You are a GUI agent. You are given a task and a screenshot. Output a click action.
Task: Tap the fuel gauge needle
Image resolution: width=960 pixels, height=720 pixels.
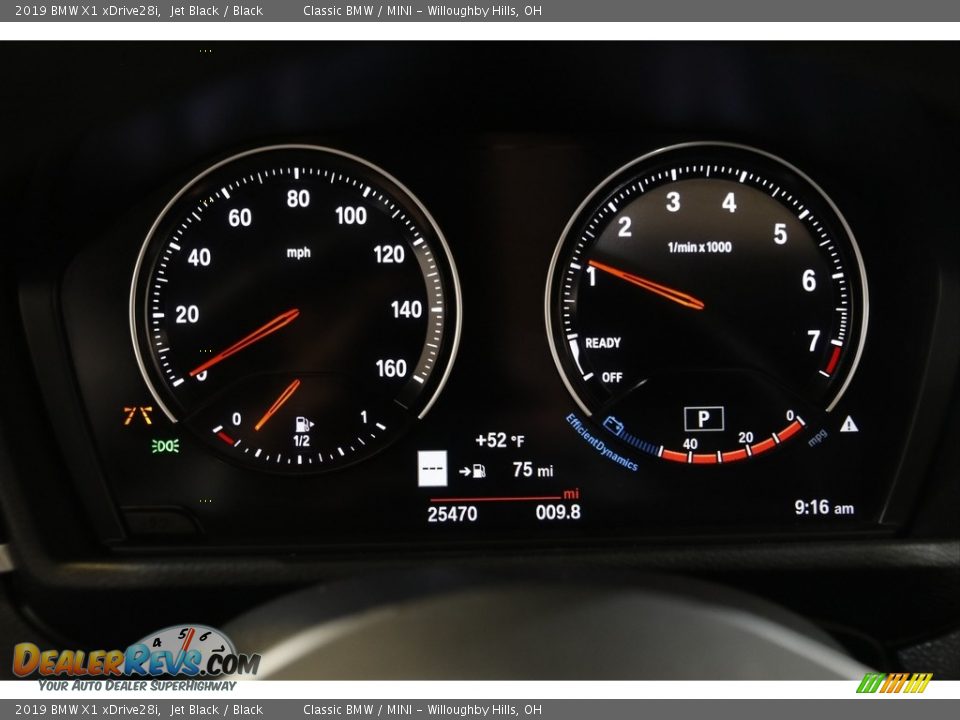coord(277,405)
